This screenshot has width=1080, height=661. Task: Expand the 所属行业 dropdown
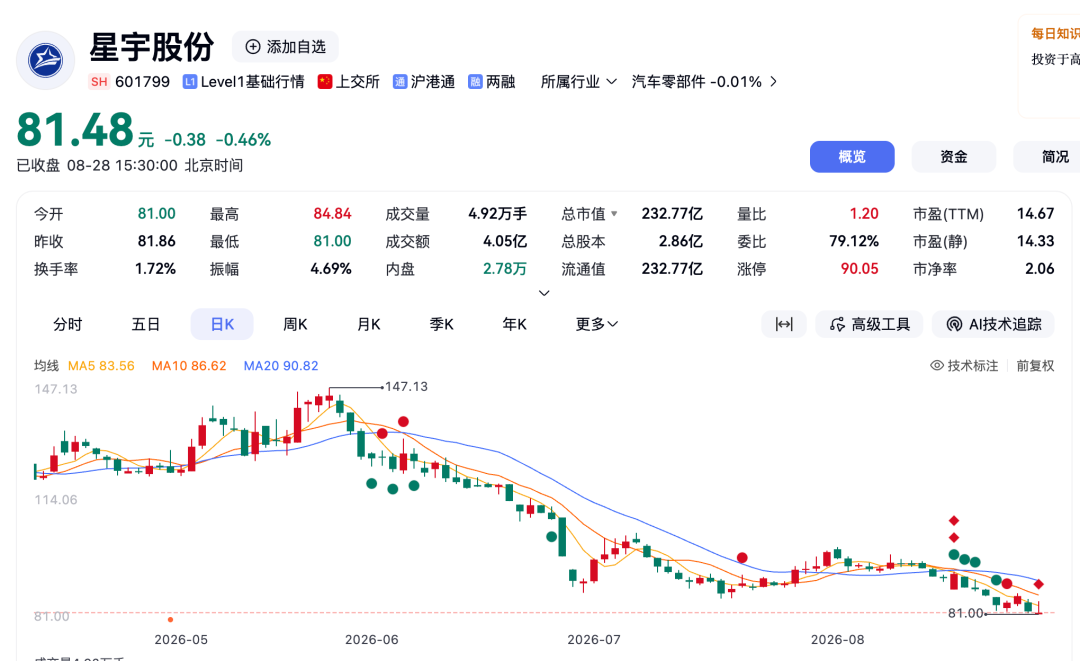579,82
